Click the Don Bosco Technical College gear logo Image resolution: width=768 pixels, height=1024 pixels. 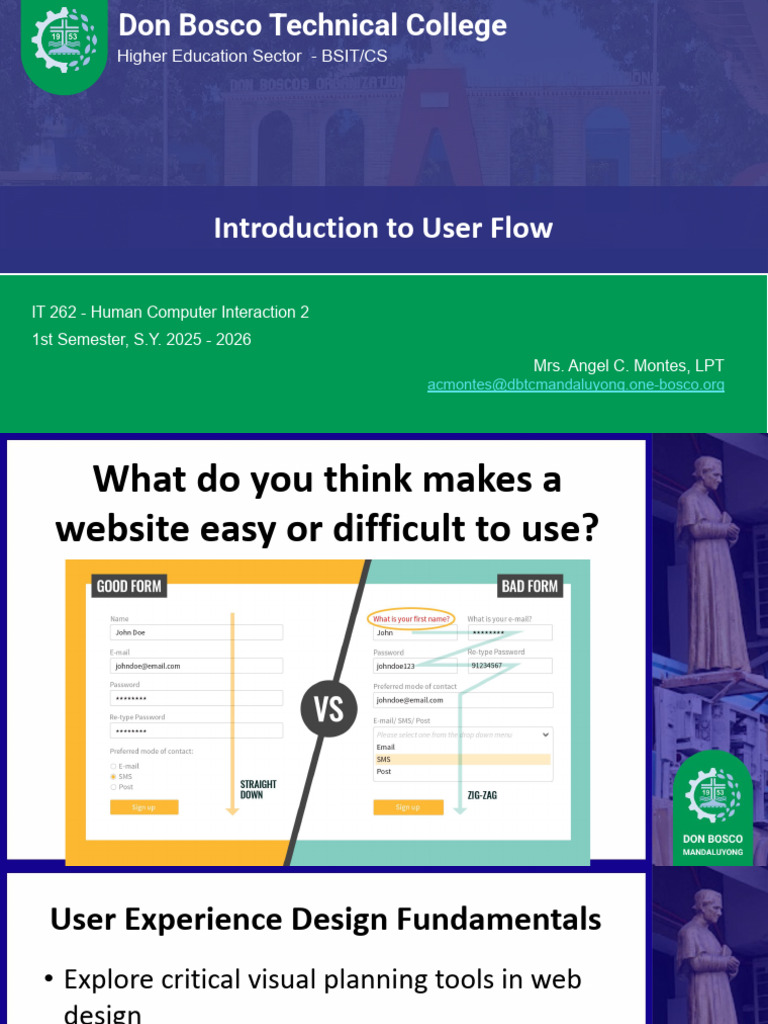pyautogui.click(x=64, y=40)
